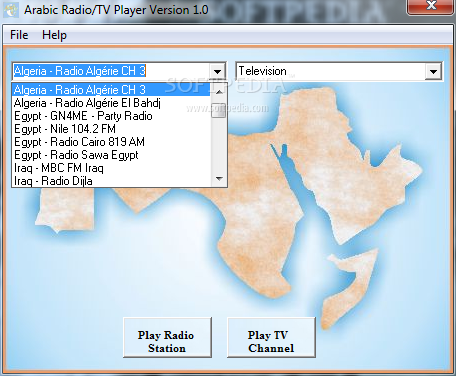Close the Arabic Radio/TV Player window
Screen dimensions: 456x376
tap(431, 6)
